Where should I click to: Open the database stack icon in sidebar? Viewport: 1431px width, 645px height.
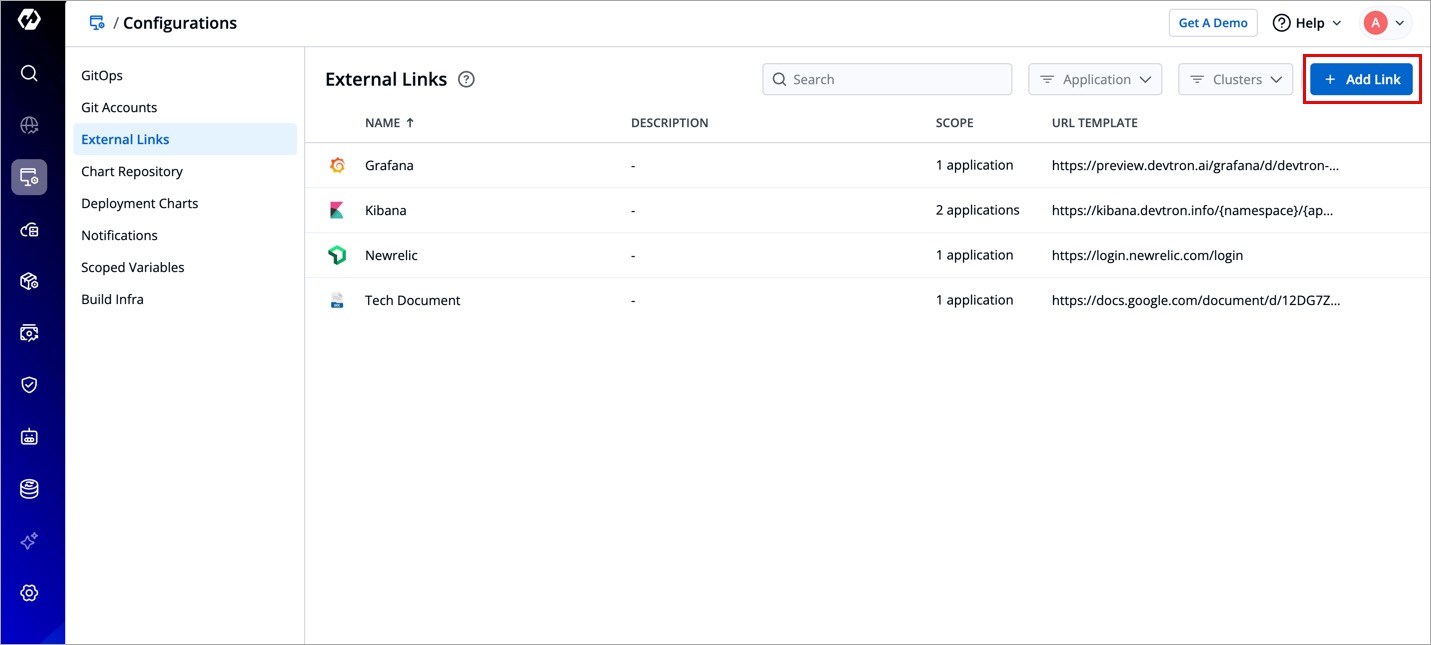(29, 489)
